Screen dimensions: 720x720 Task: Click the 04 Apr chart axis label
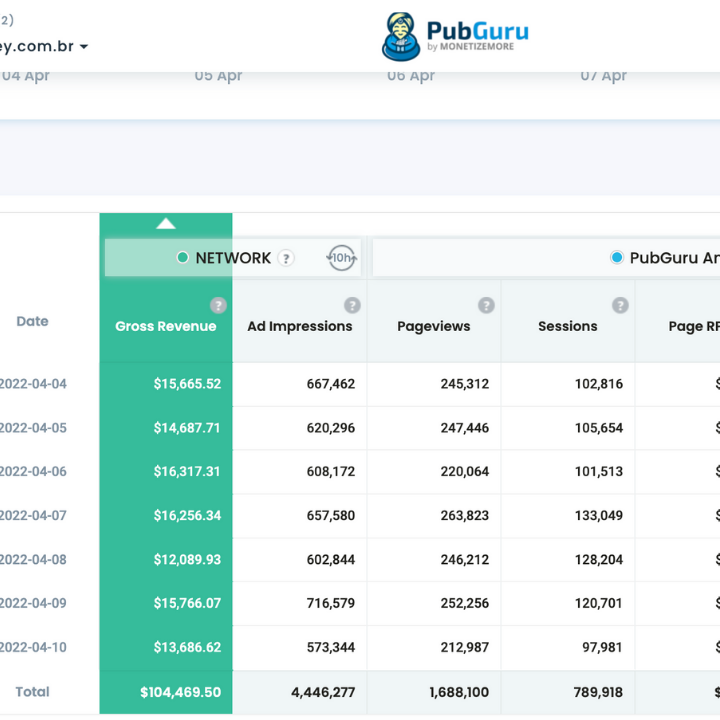click(25, 76)
